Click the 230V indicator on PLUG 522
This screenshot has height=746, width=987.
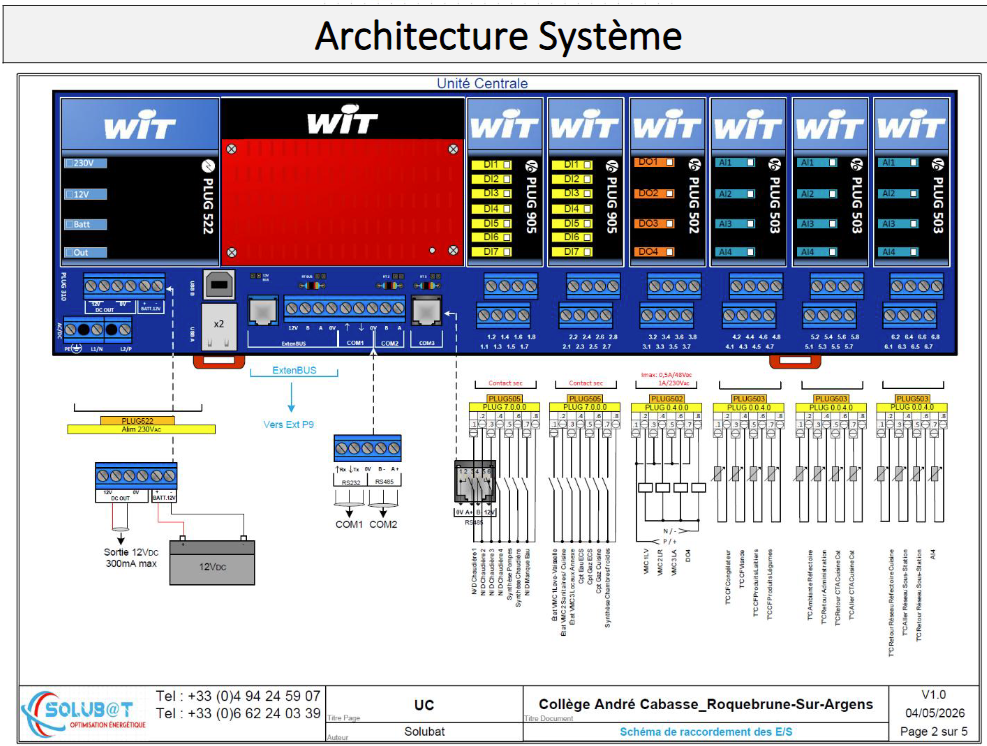pos(86,163)
